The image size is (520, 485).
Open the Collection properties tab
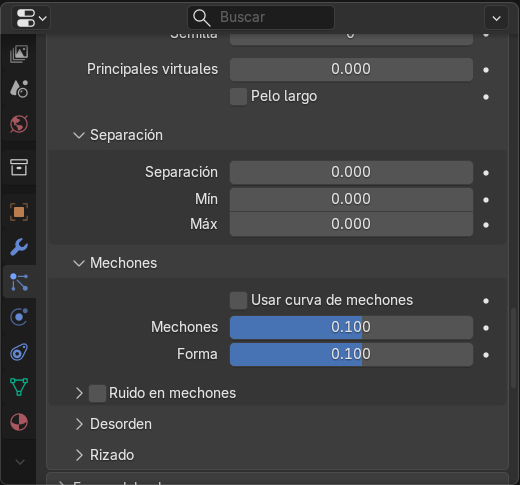point(19,167)
